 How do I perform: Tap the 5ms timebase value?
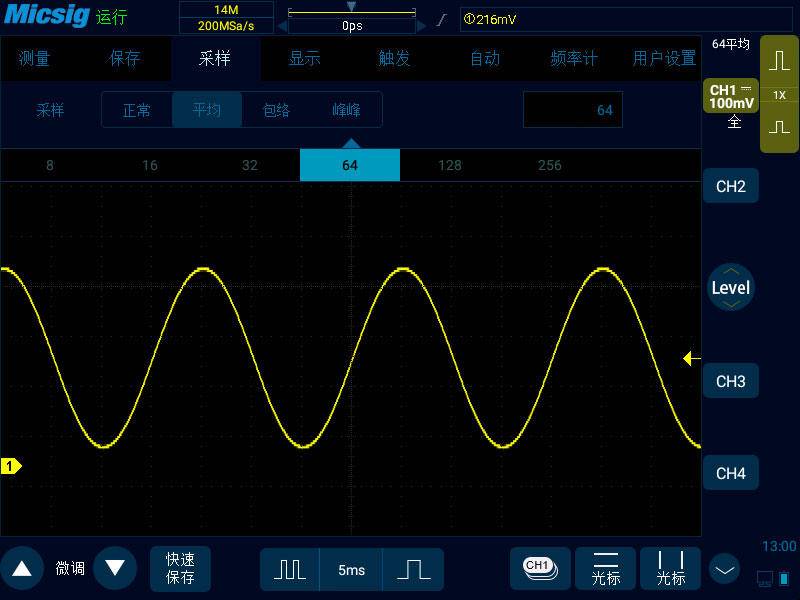point(351,569)
